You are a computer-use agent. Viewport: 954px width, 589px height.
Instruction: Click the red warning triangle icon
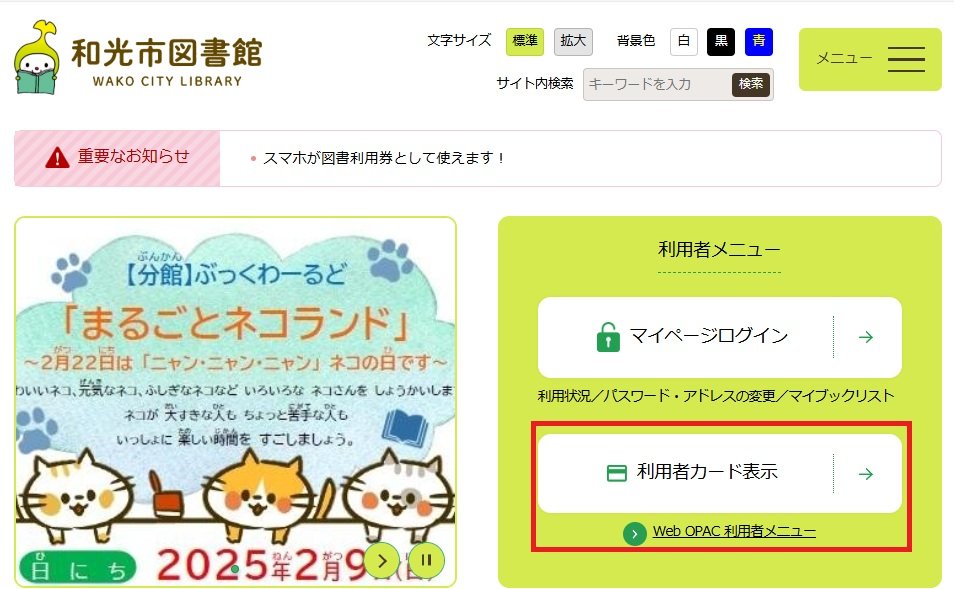click(x=57, y=158)
